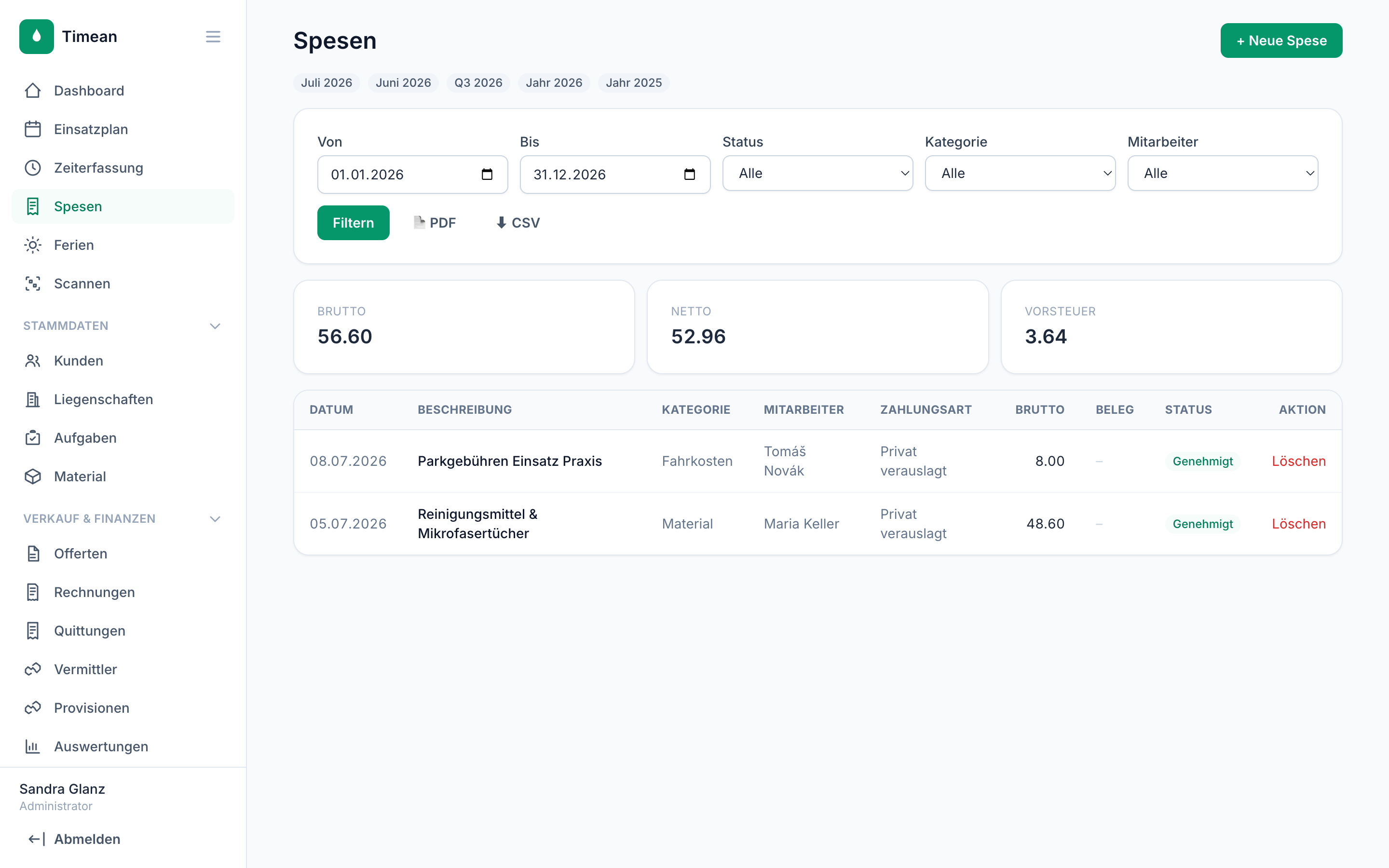The width and height of the screenshot is (1389, 868).
Task: Click the Einsatzplan calendar icon
Action: (x=33, y=129)
